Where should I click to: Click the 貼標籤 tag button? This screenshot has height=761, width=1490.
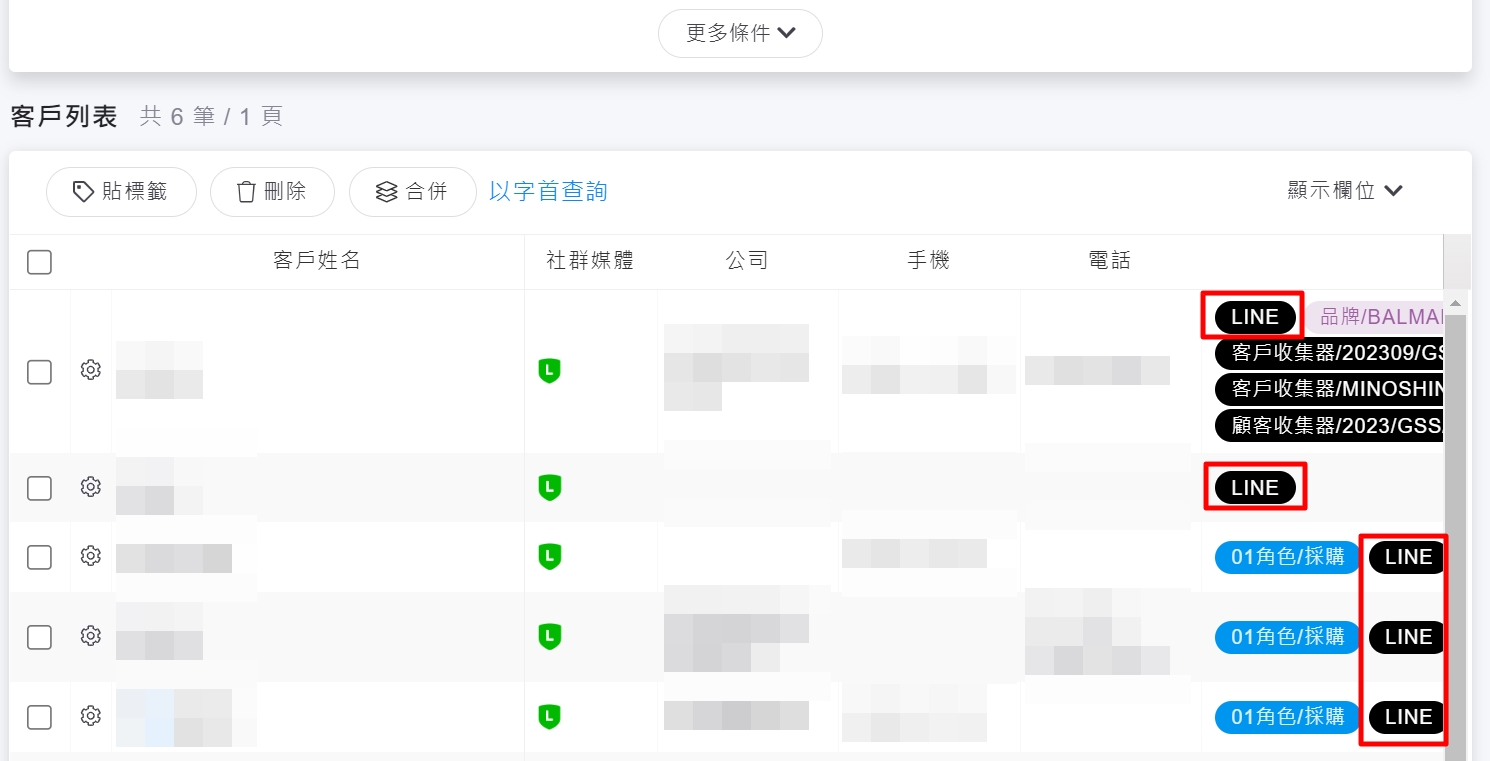pyautogui.click(x=121, y=192)
